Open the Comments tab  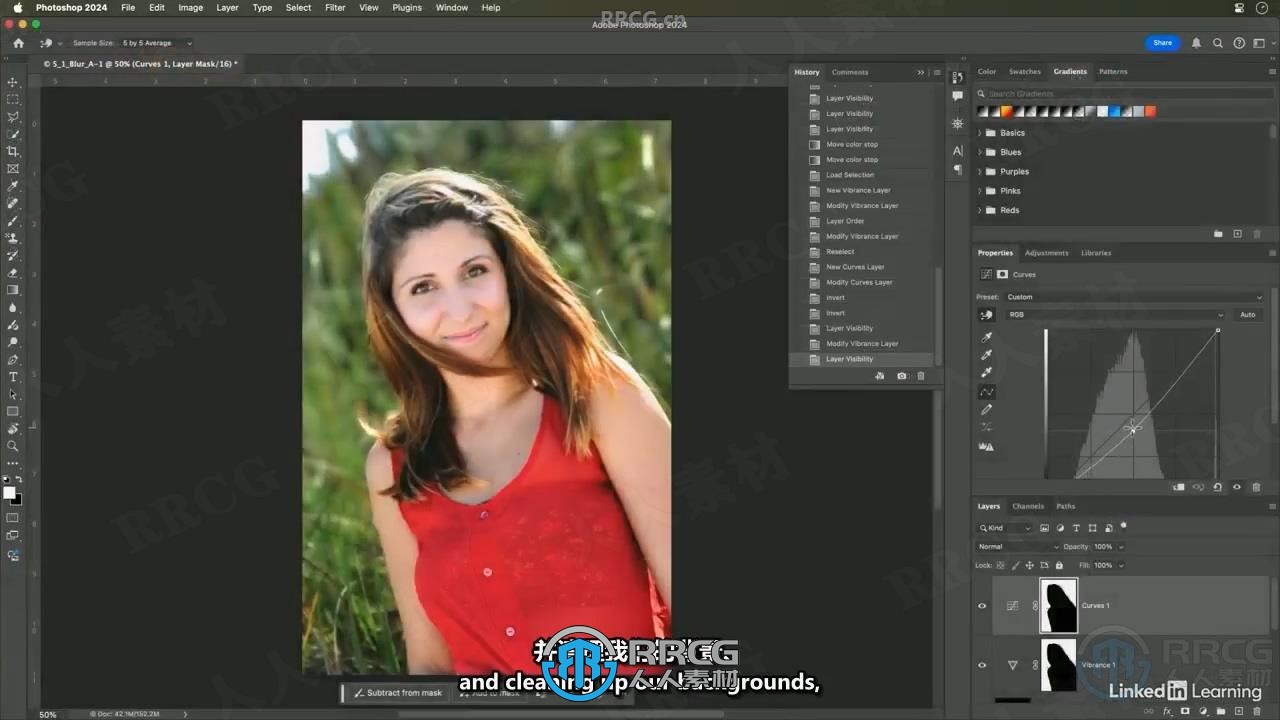850,72
